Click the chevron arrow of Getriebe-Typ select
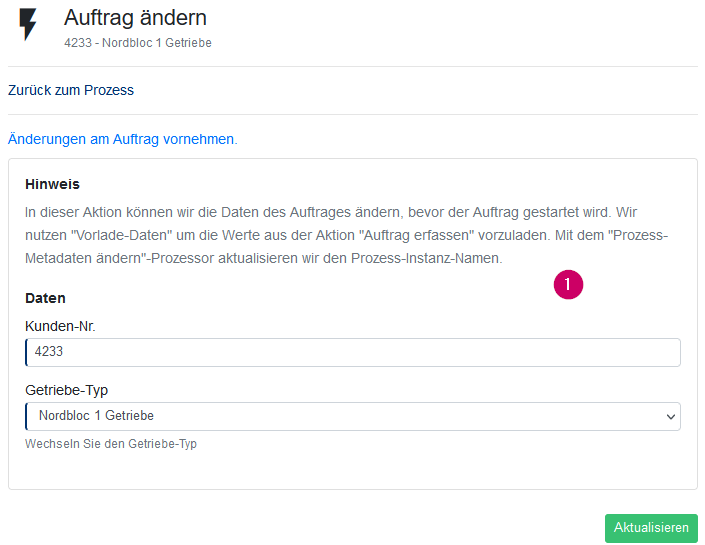Image resolution: width=705 pixels, height=545 pixels. click(670, 416)
